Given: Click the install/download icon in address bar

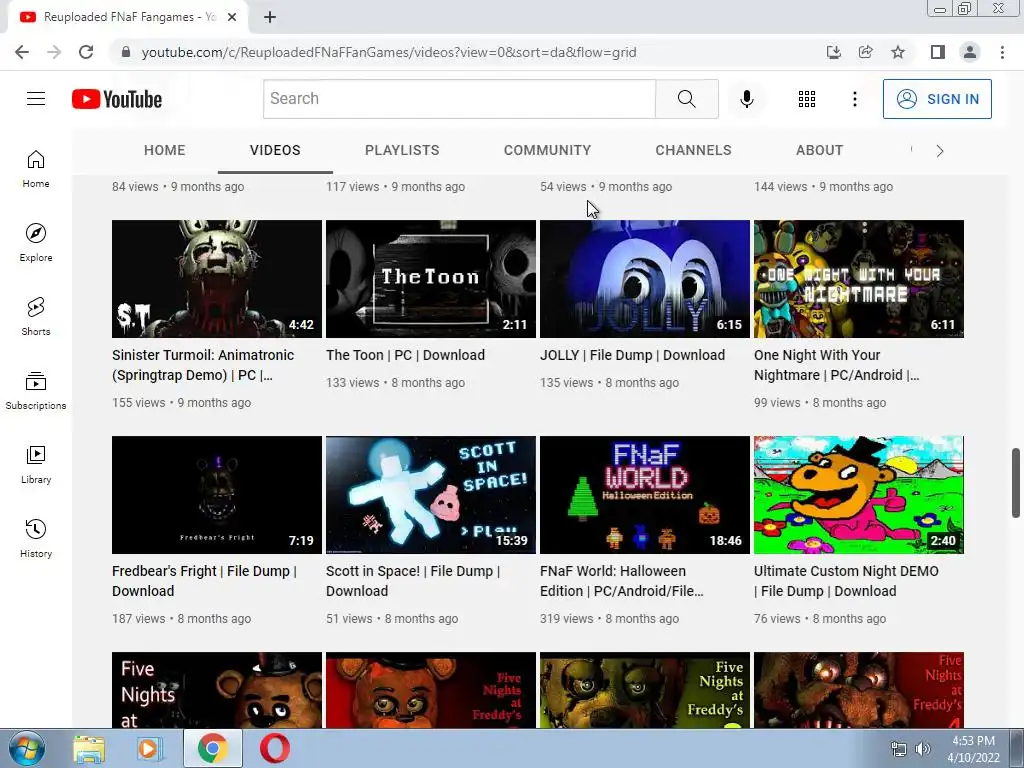Looking at the screenshot, I should [x=833, y=52].
